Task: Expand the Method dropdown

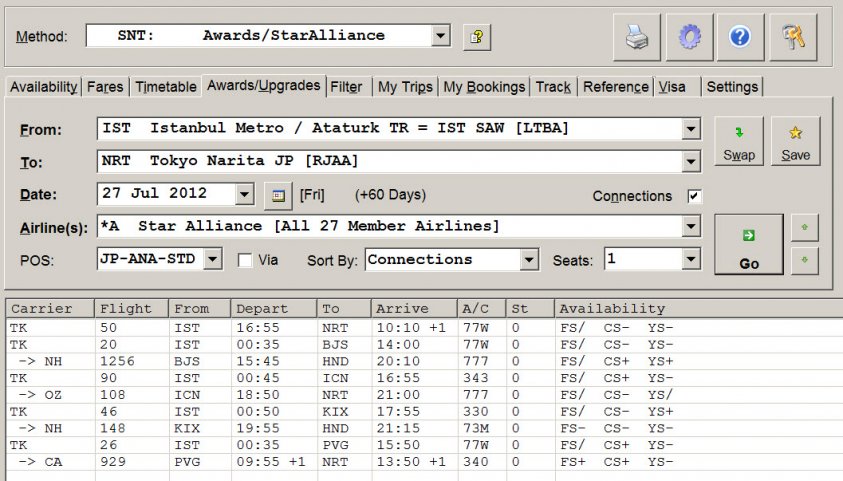Action: click(441, 36)
